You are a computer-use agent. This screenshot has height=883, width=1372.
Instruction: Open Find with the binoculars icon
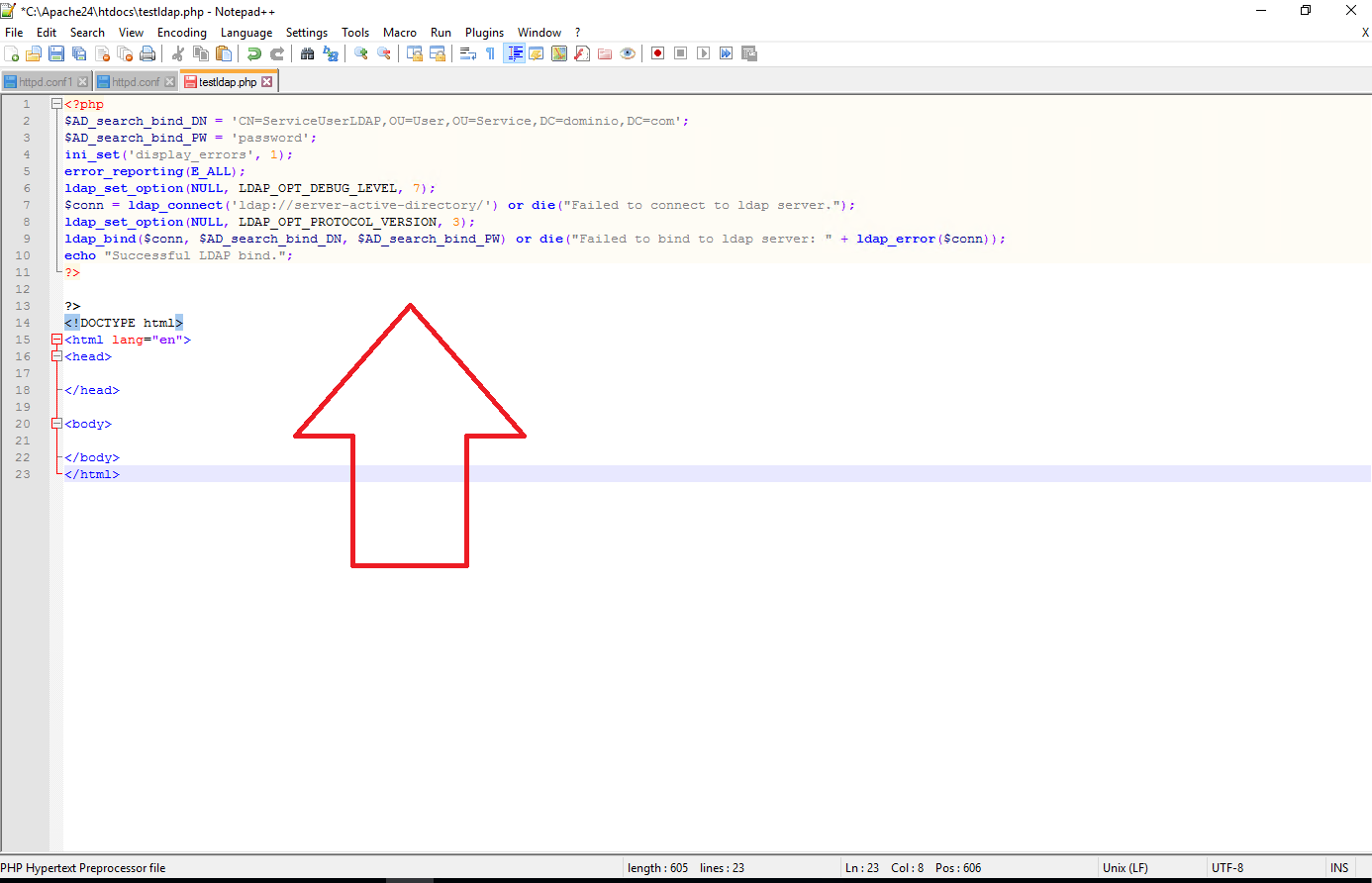[x=308, y=53]
